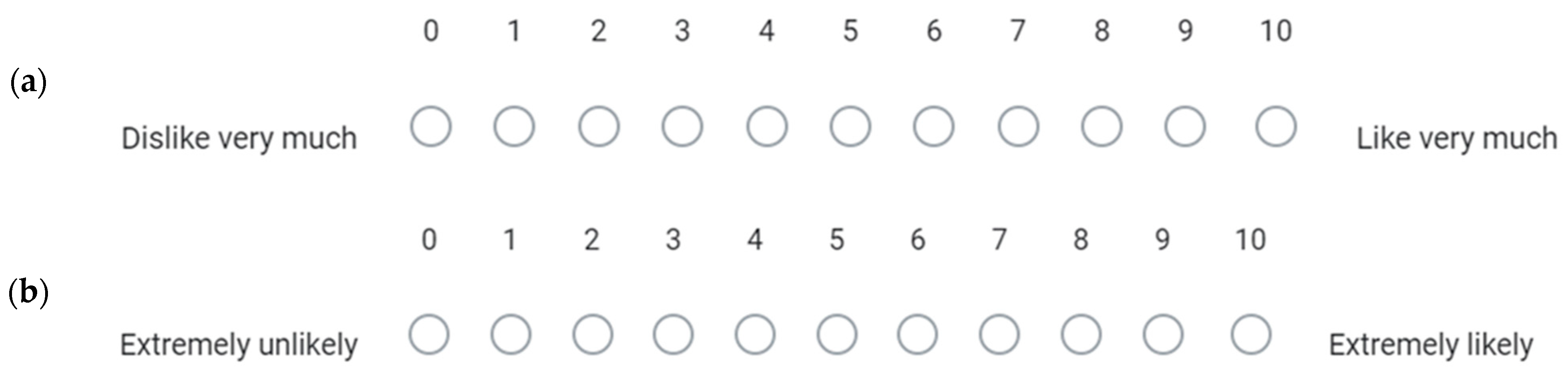Select midpoint 5 on the likelihood scale

837,335
